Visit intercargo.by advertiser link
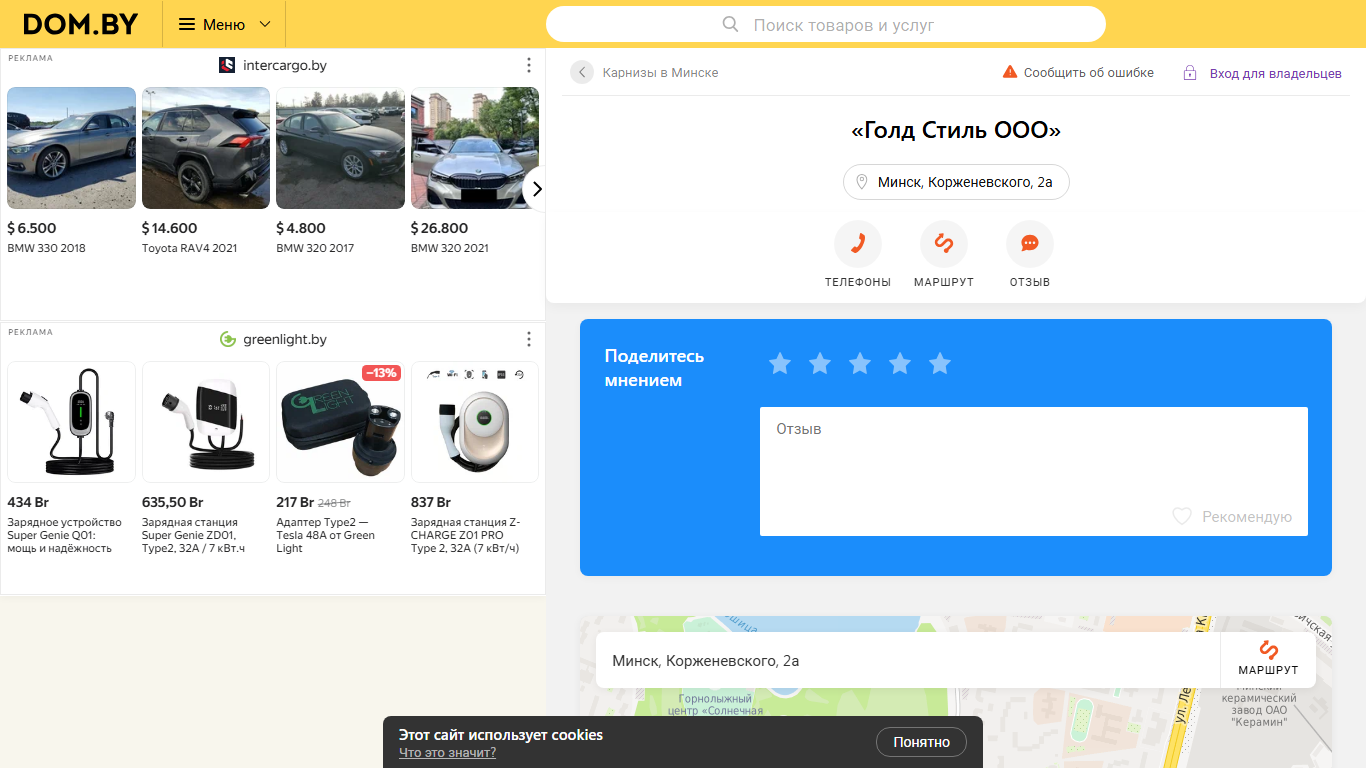Image resolution: width=1366 pixels, height=768 pixels. (x=285, y=65)
